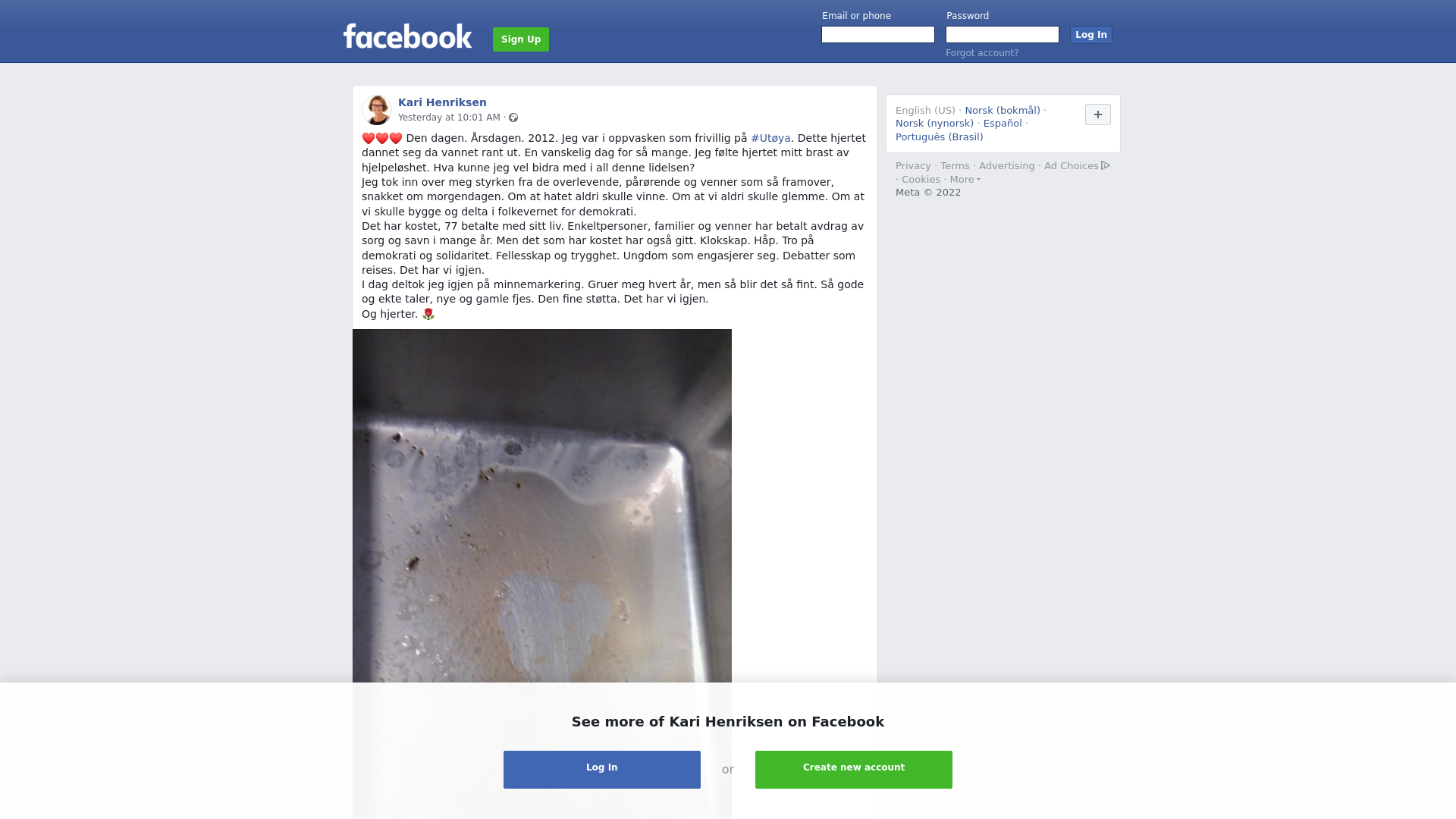This screenshot has height=819, width=1456.
Task: Click the Password input field
Action: (1003, 35)
